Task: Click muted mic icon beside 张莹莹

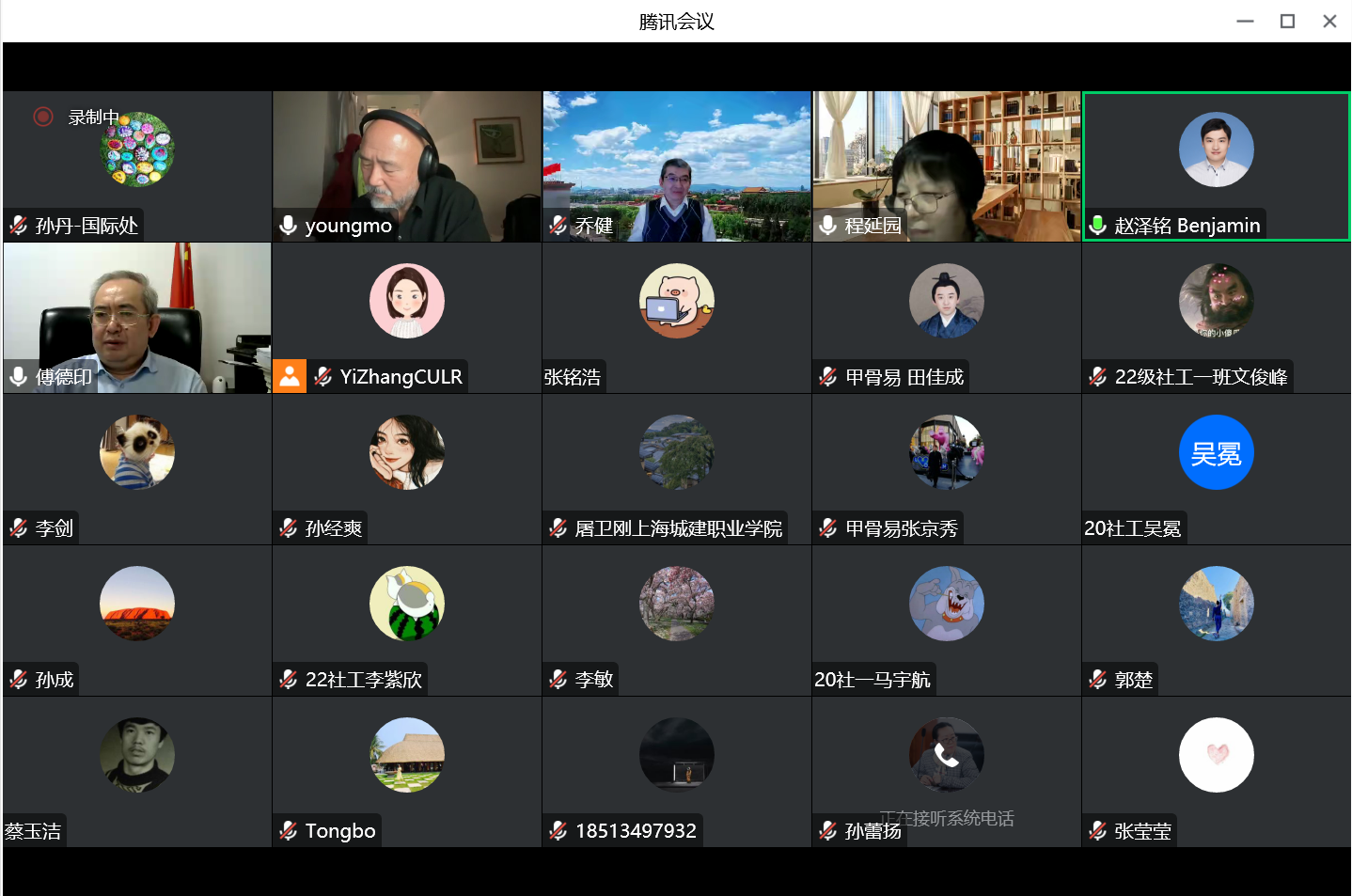Action: (1098, 831)
